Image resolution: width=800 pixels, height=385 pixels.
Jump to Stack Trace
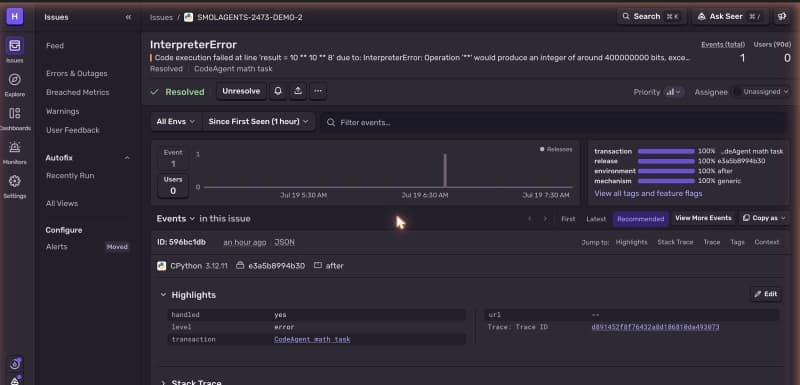675,242
